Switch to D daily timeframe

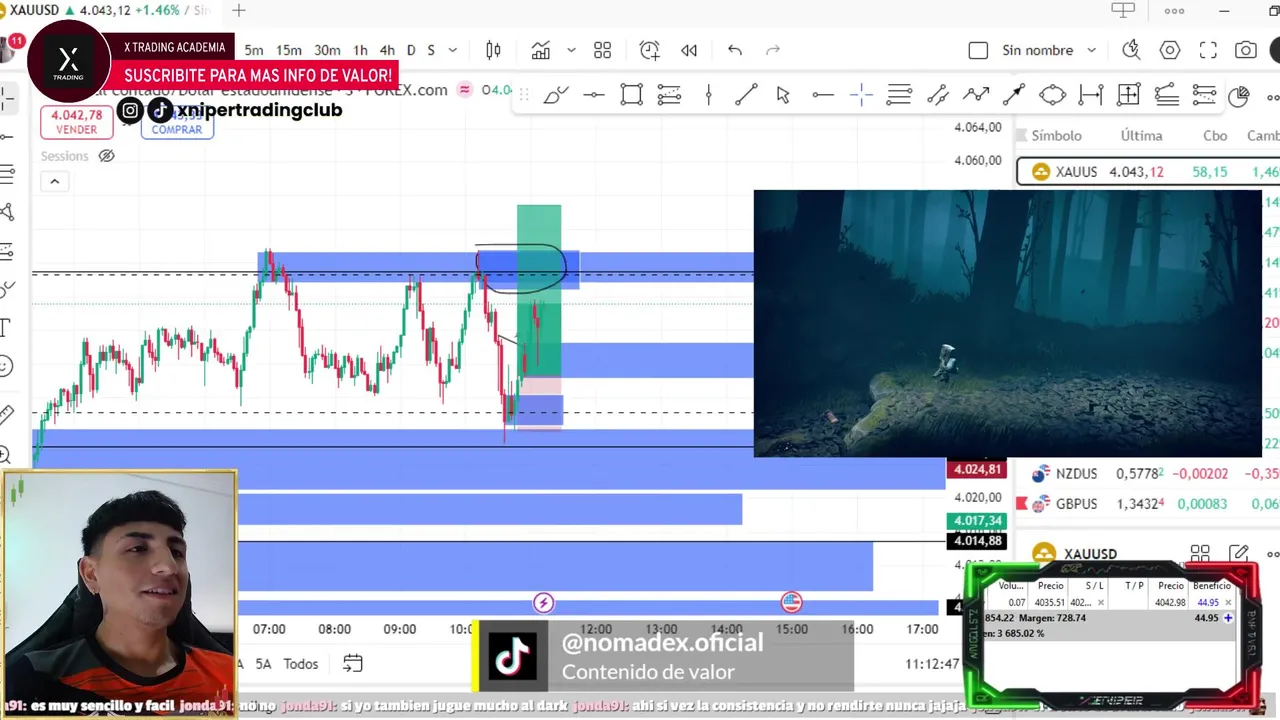point(411,50)
